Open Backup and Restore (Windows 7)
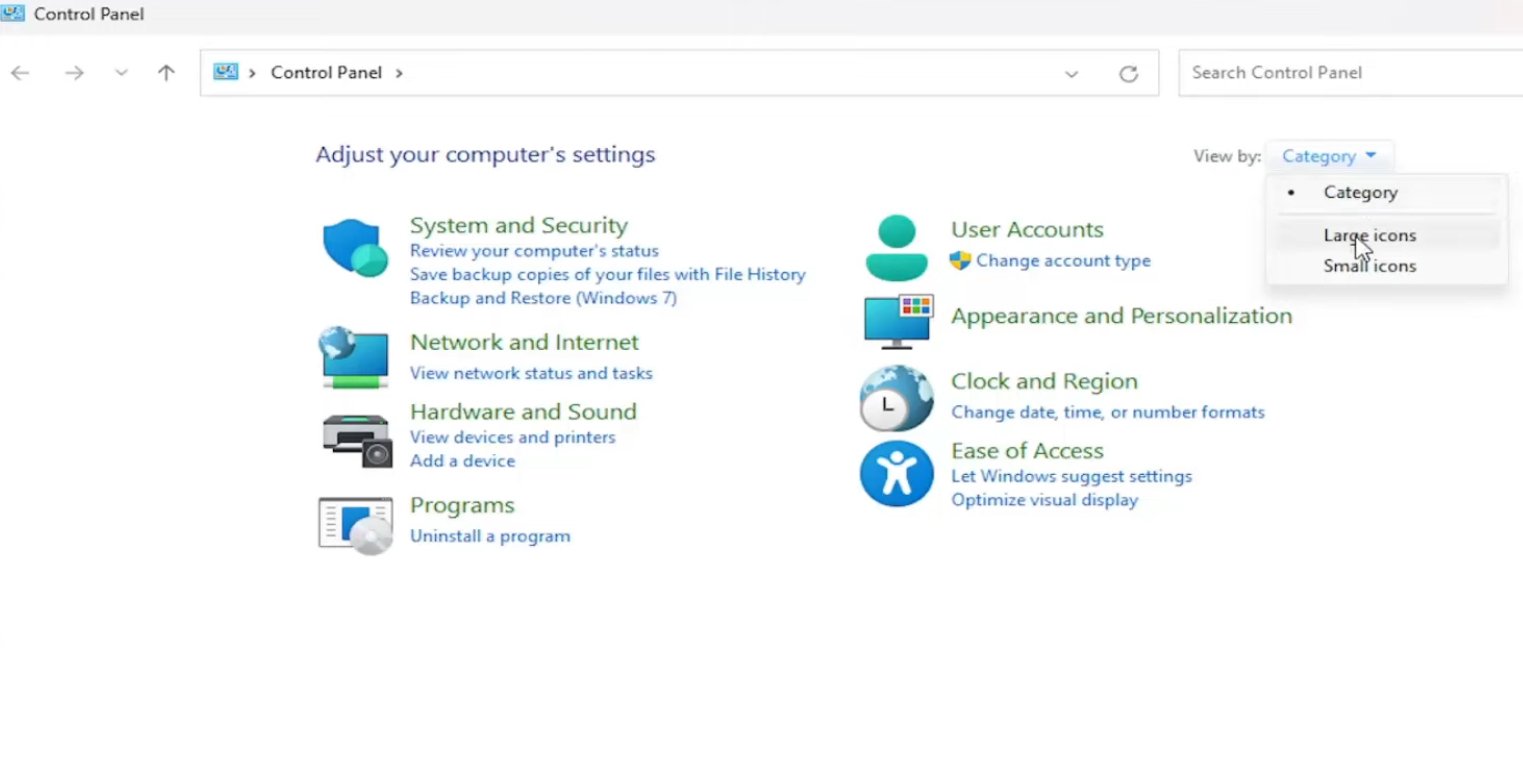Screen dimensions: 1523x777 click(x=543, y=298)
